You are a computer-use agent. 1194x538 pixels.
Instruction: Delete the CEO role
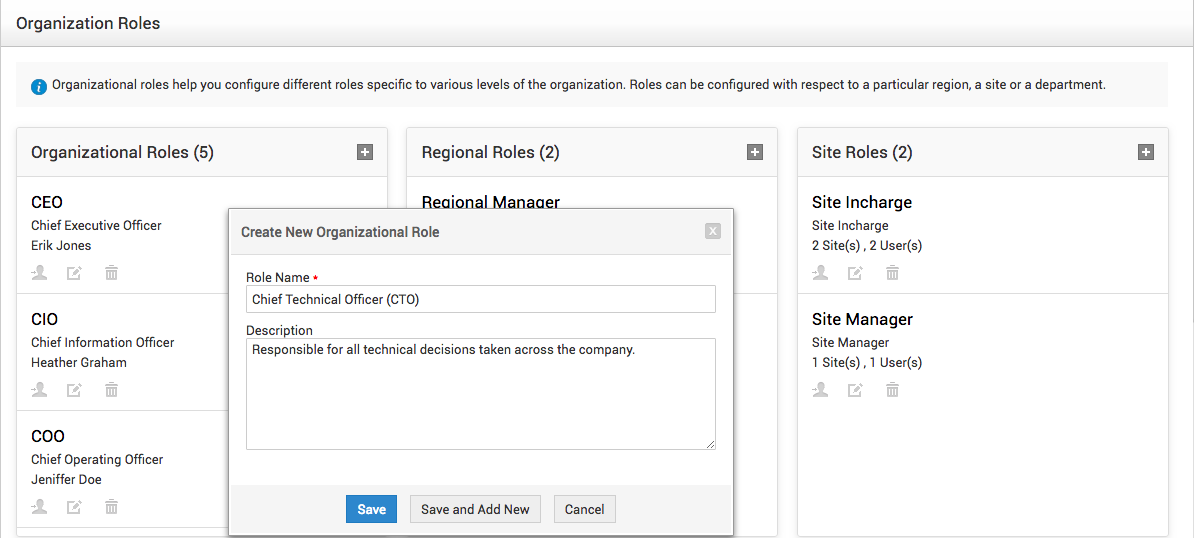point(111,272)
